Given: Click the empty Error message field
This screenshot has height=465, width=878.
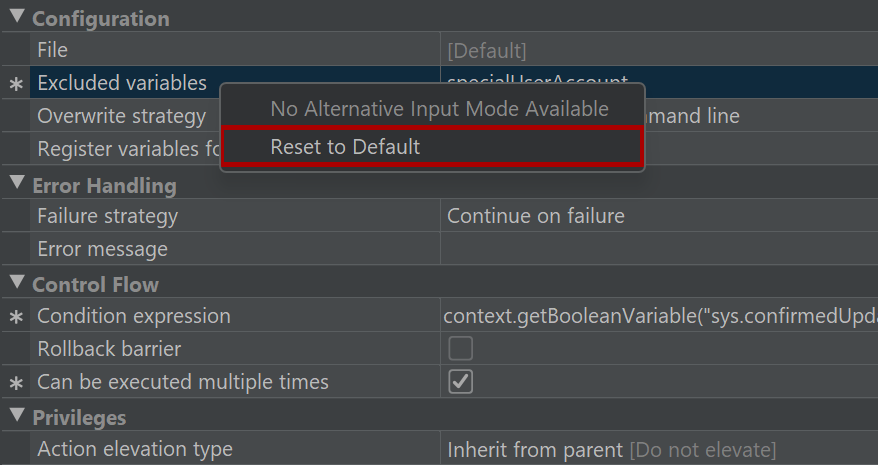Looking at the screenshot, I should 659,249.
